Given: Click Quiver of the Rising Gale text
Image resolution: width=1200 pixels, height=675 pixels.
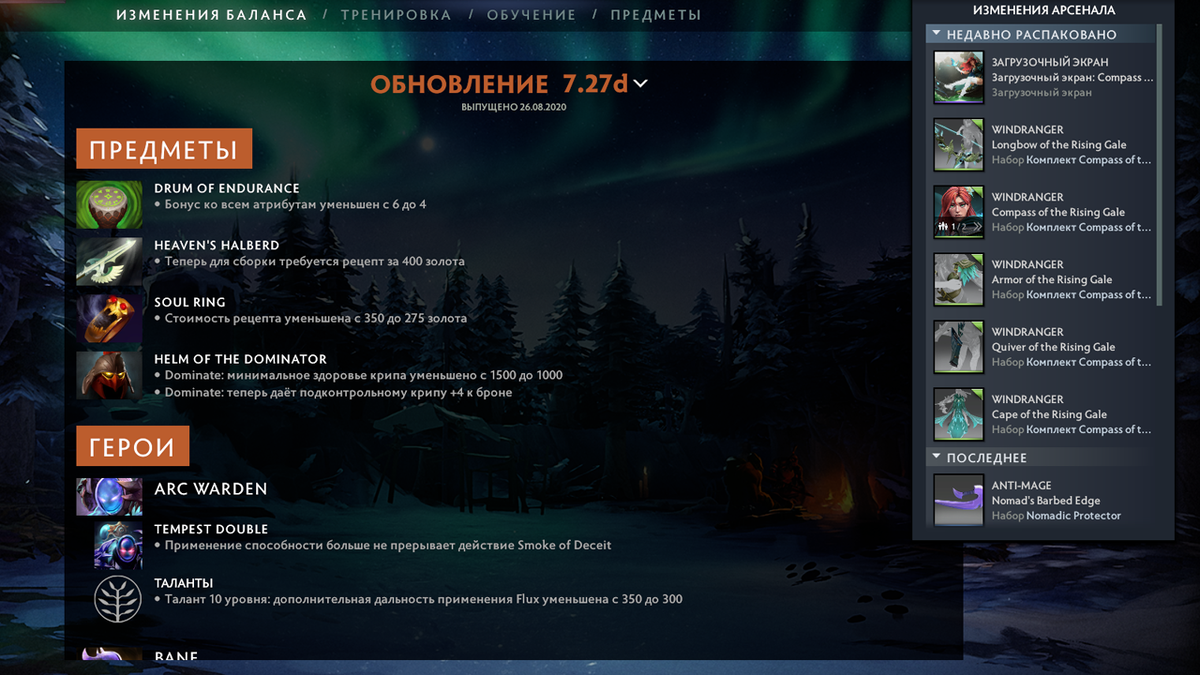Looking at the screenshot, I should pyautogui.click(x=1053, y=347).
